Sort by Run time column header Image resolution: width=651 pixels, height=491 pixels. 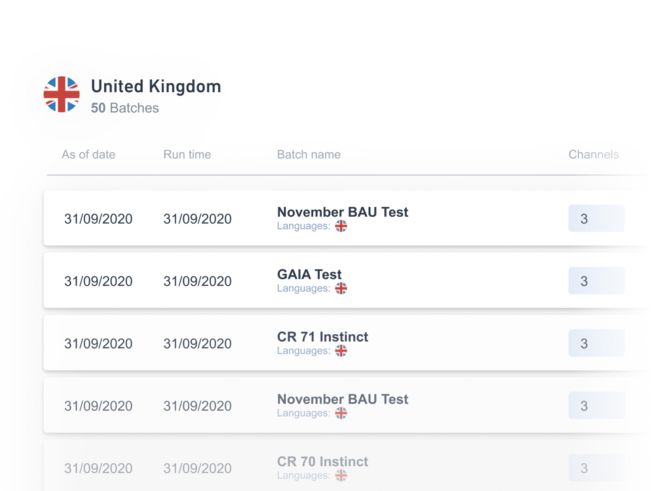187,155
